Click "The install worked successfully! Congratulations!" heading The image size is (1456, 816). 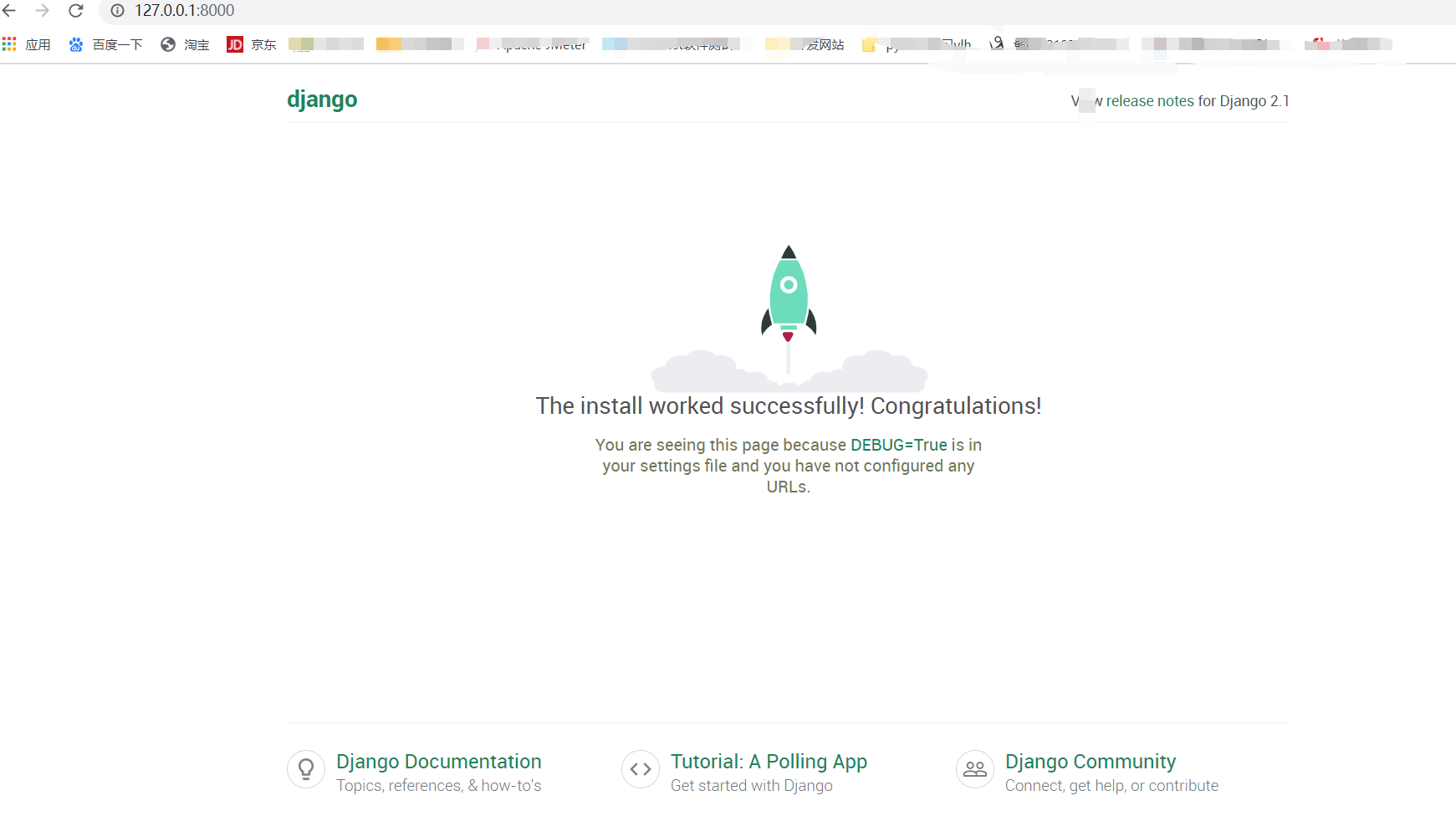tap(789, 406)
